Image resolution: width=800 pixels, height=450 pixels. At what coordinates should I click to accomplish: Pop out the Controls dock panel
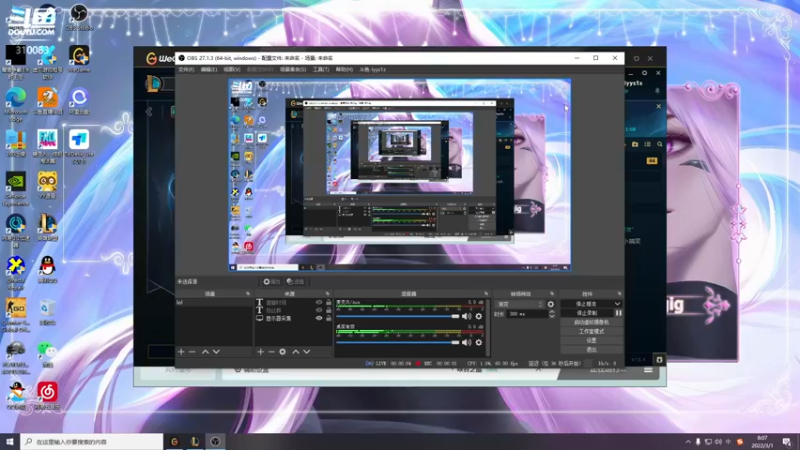[x=619, y=294]
